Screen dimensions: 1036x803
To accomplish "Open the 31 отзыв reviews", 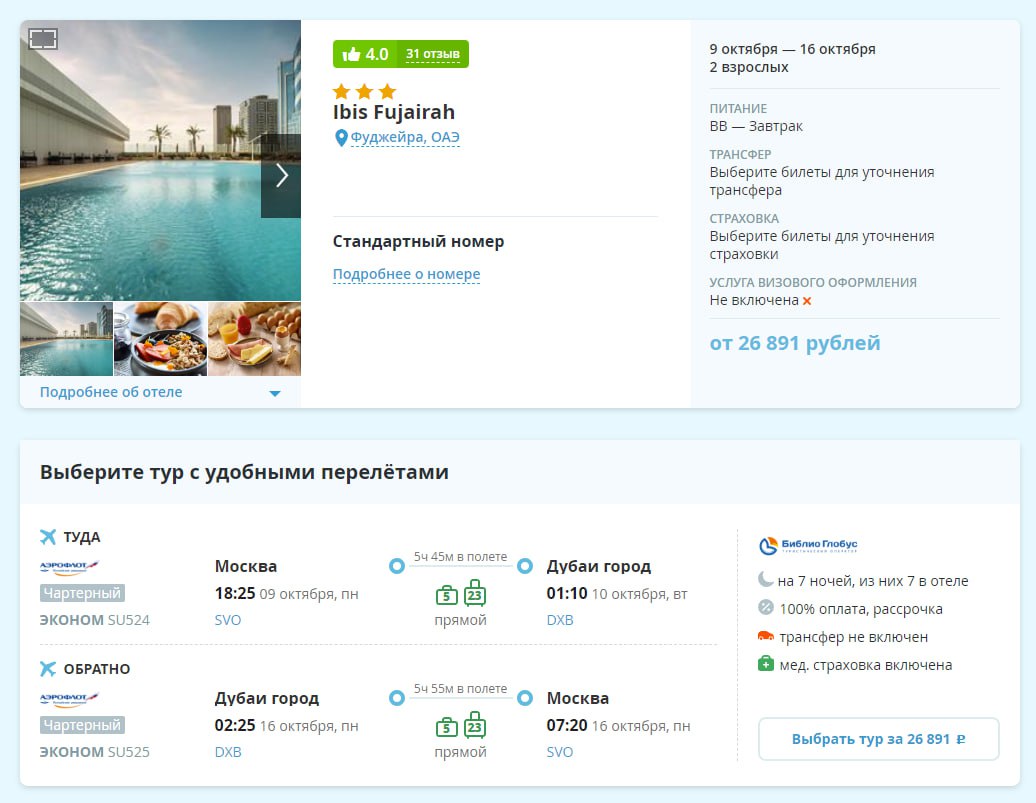I will [432, 54].
